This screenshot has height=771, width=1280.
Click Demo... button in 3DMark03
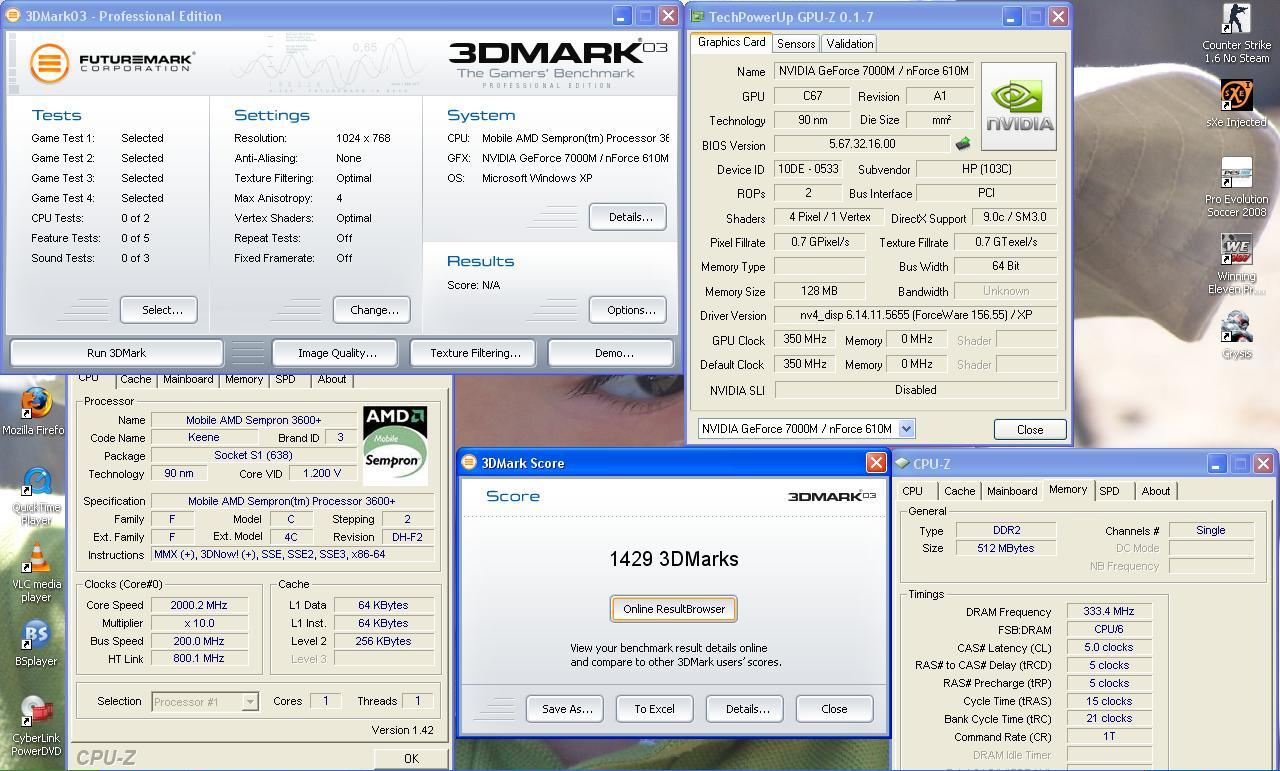611,353
